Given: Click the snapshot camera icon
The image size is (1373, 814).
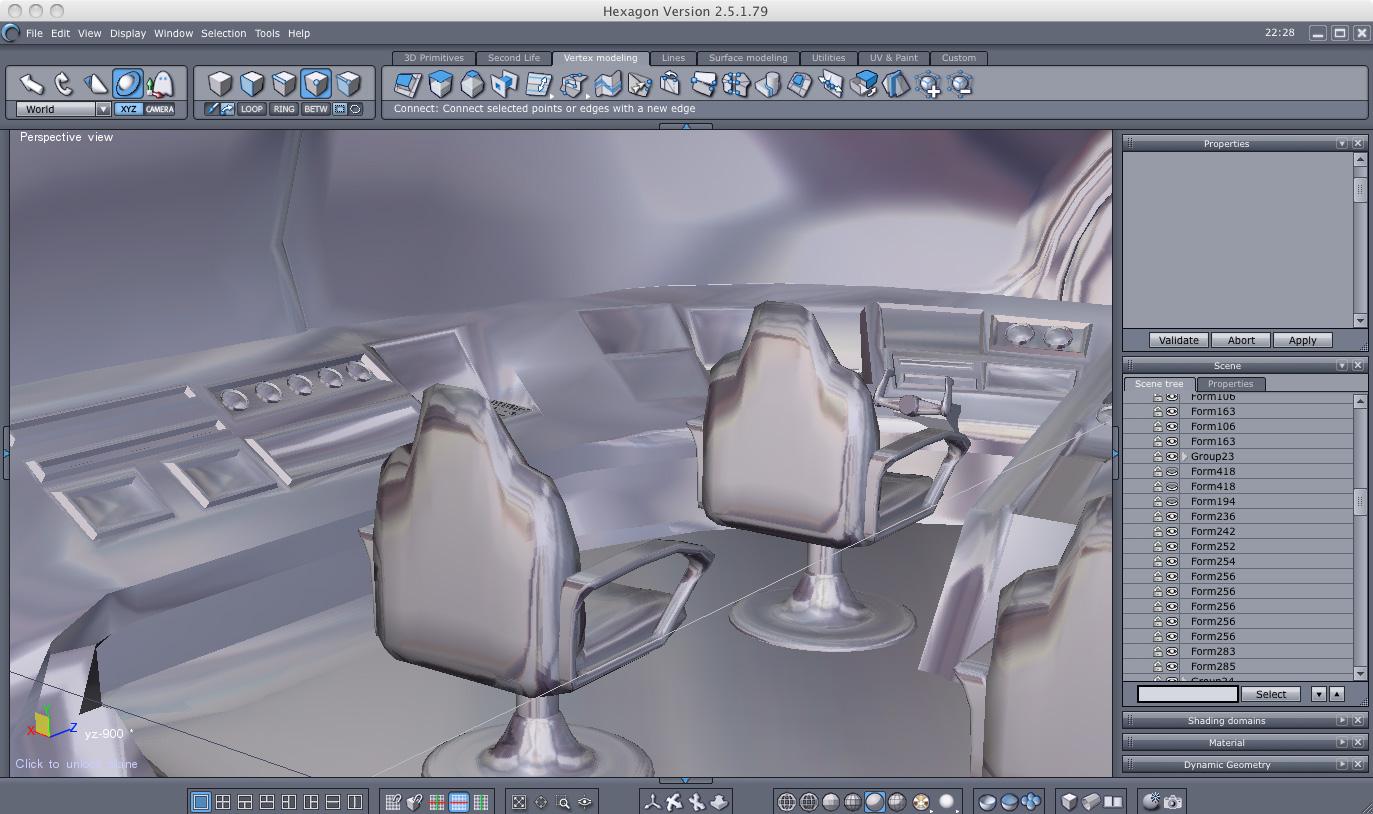Looking at the screenshot, I should tap(1173, 801).
